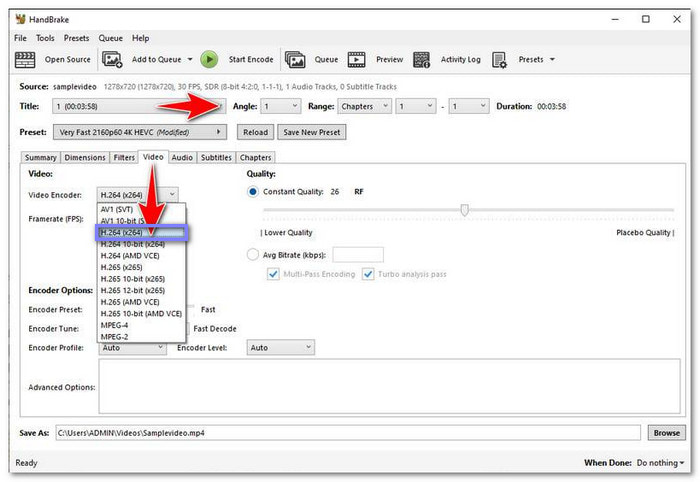Click the Browse button

(x=667, y=432)
